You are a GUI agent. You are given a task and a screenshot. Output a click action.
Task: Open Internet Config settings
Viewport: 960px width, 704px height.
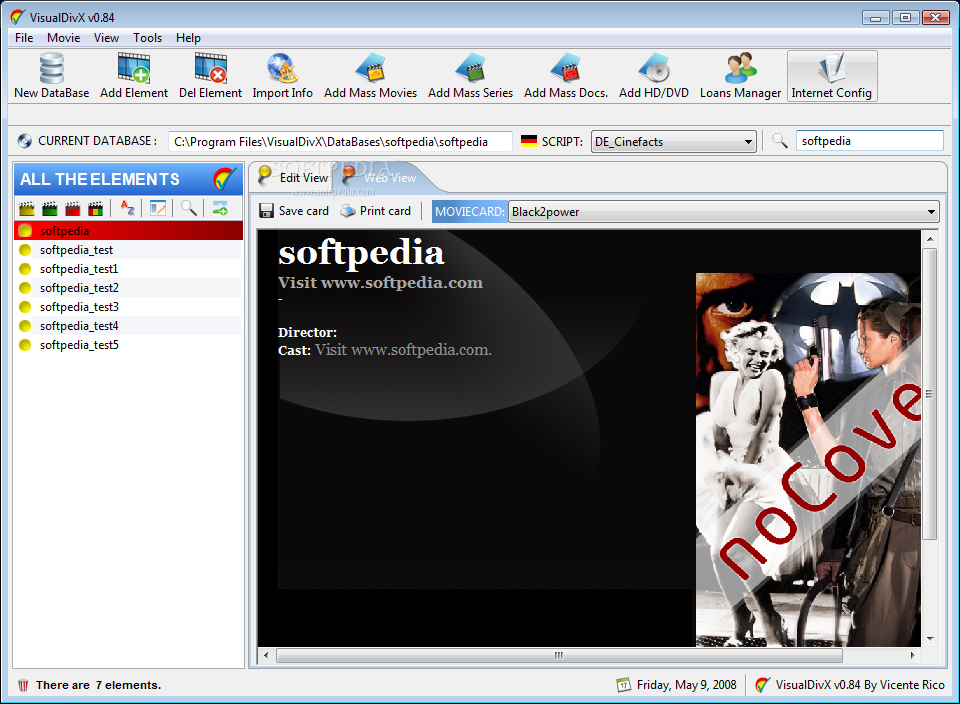pyautogui.click(x=831, y=77)
